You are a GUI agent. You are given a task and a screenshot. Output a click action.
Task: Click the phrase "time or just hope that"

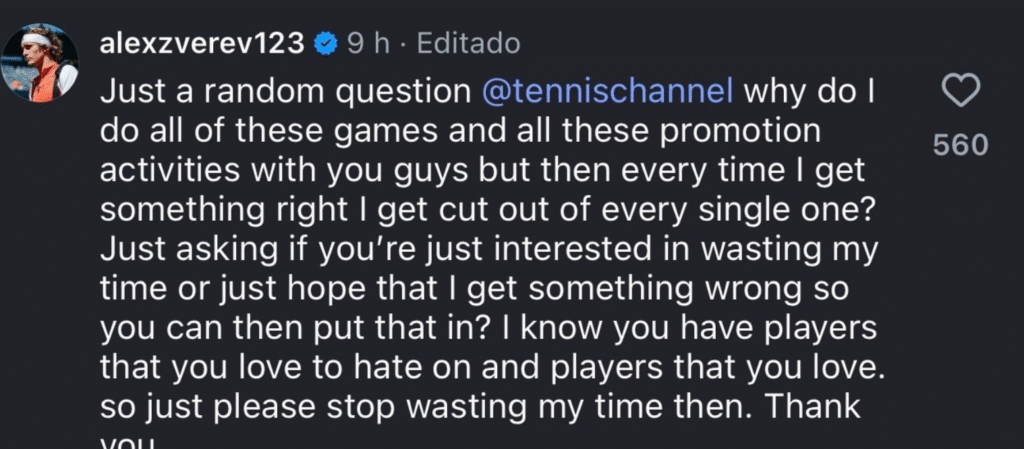coord(250,290)
